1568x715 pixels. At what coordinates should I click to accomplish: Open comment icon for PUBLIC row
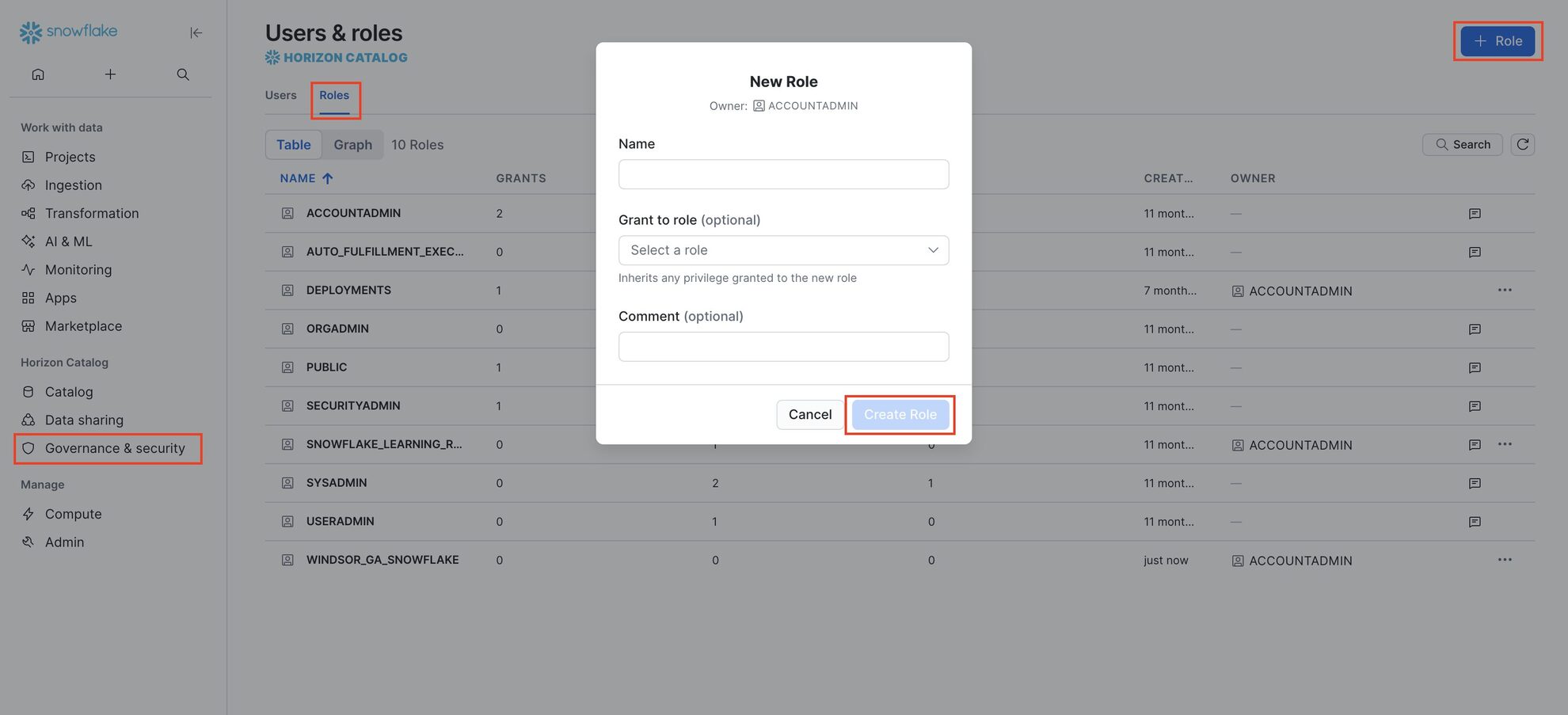[1475, 367]
